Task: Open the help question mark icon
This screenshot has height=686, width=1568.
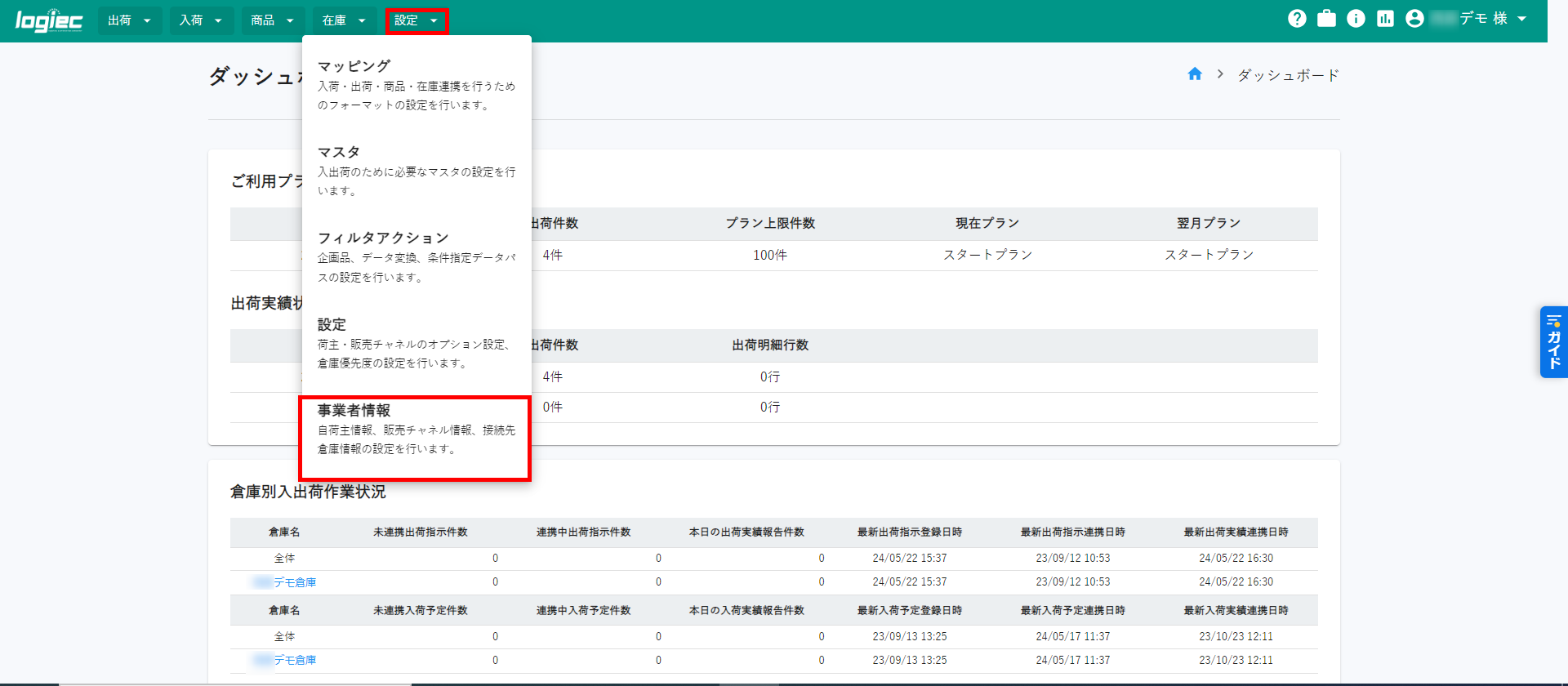Action: pyautogui.click(x=1297, y=19)
